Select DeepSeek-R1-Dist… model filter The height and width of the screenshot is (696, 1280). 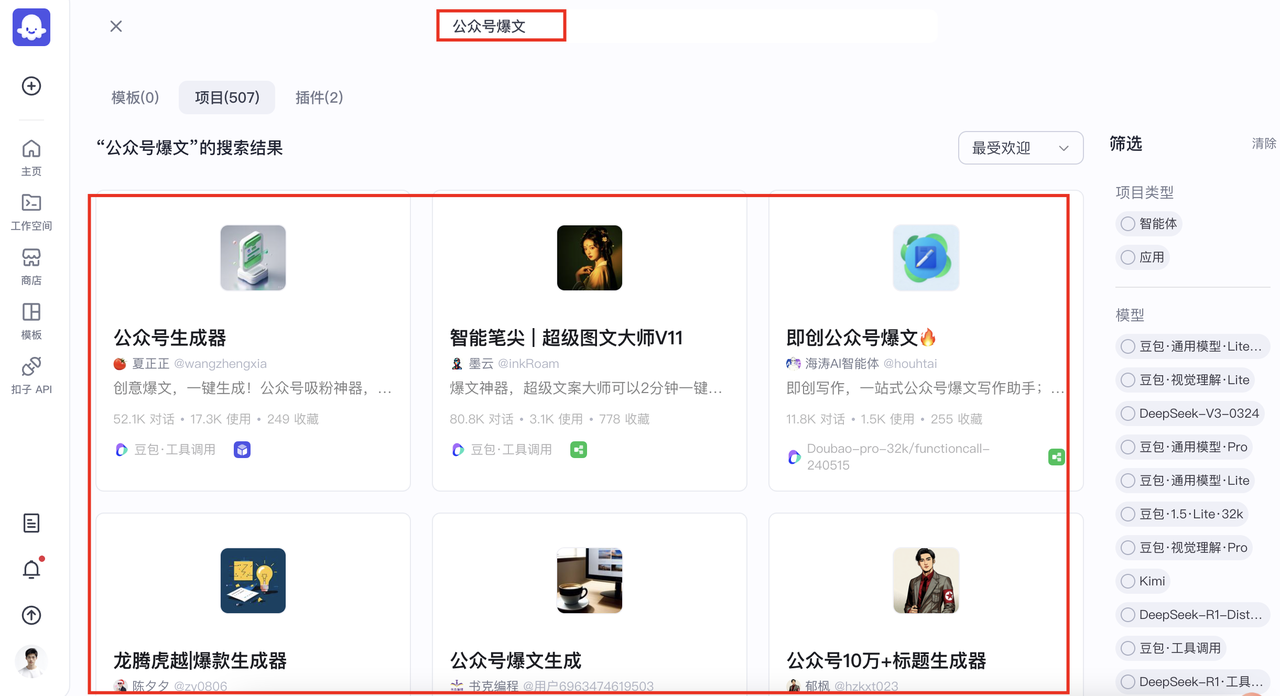(x=1192, y=615)
